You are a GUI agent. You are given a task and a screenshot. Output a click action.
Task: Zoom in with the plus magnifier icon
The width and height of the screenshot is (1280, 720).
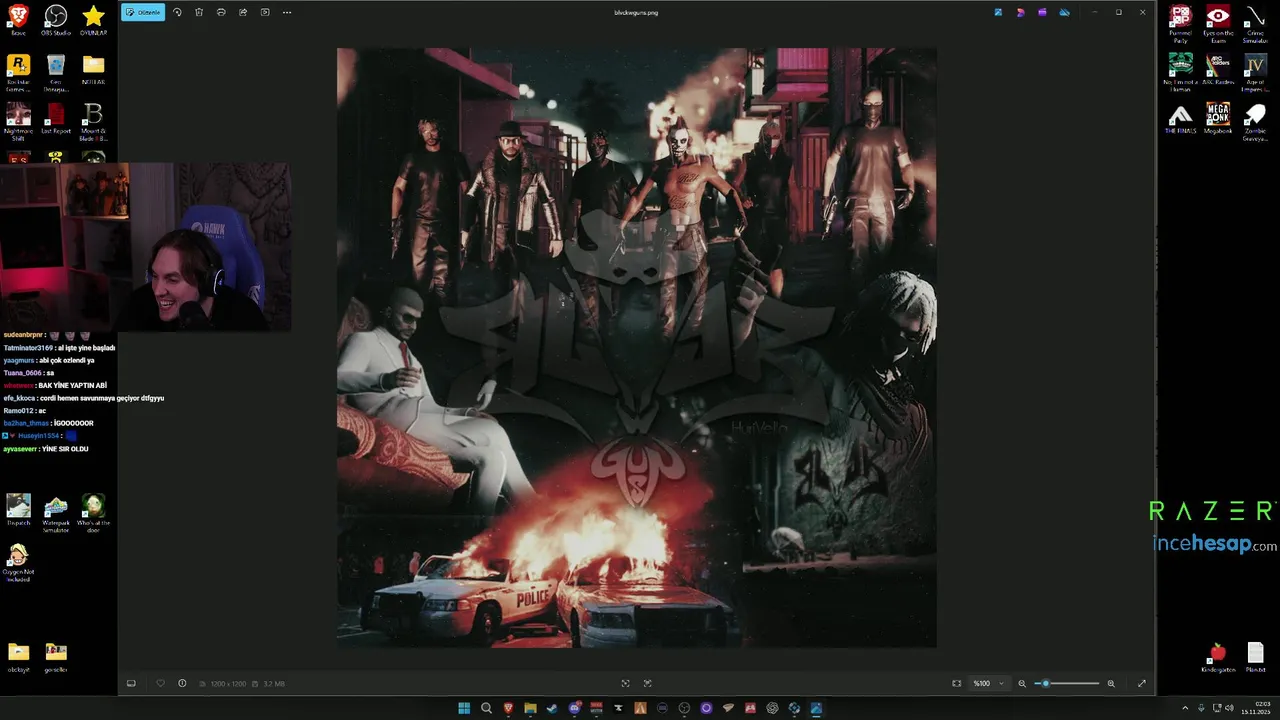pos(1111,683)
